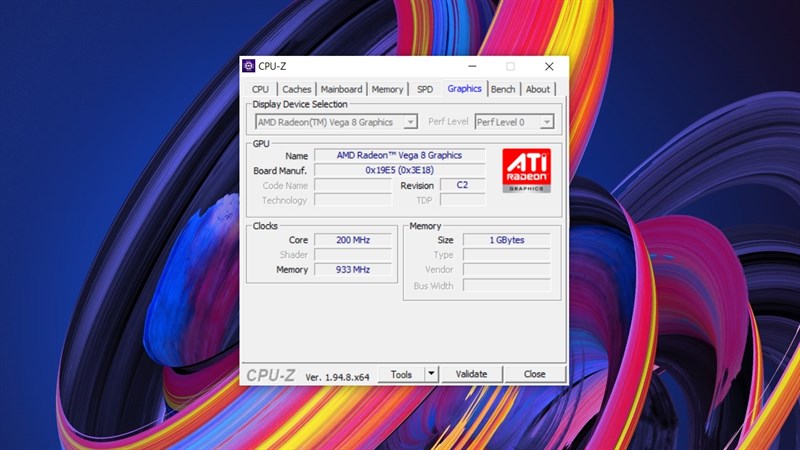
Task: Click the Close button at bottom
Action: coord(535,374)
